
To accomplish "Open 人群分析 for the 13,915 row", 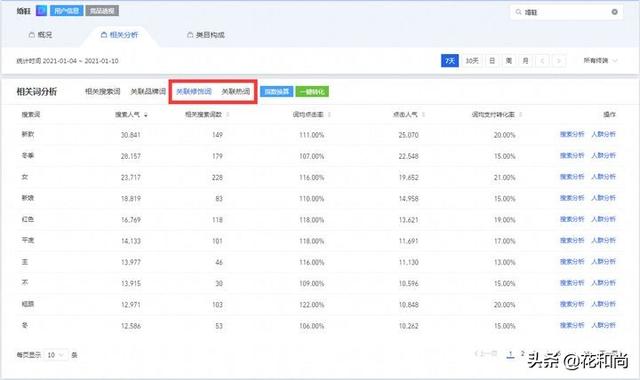I will click(603, 283).
